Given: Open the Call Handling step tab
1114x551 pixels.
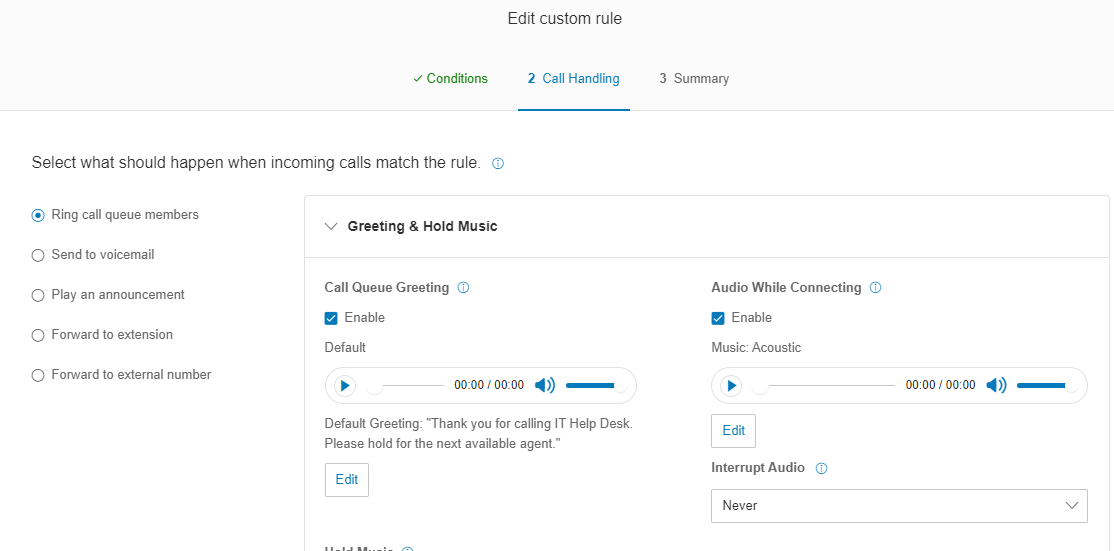Looking at the screenshot, I should tap(573, 79).
